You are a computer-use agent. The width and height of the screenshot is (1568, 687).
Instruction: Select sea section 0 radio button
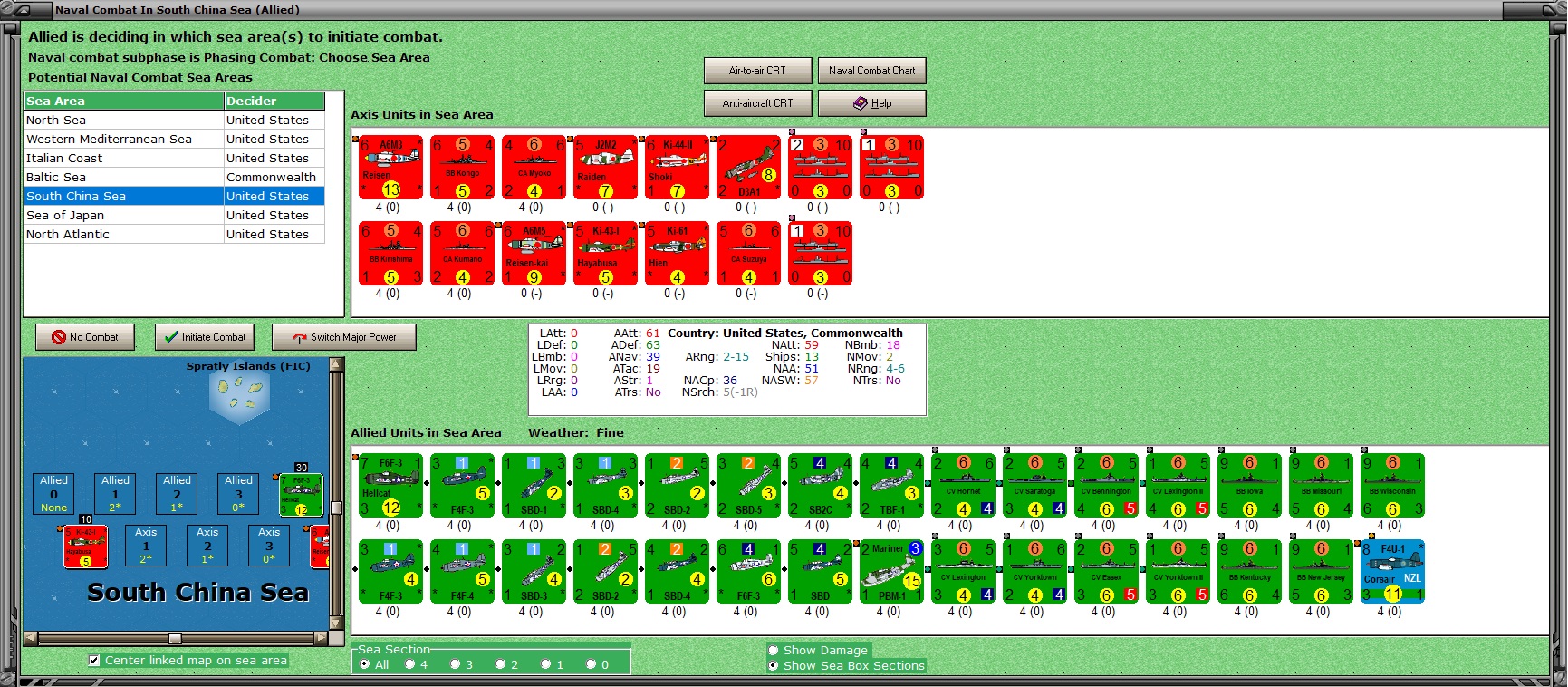(592, 664)
